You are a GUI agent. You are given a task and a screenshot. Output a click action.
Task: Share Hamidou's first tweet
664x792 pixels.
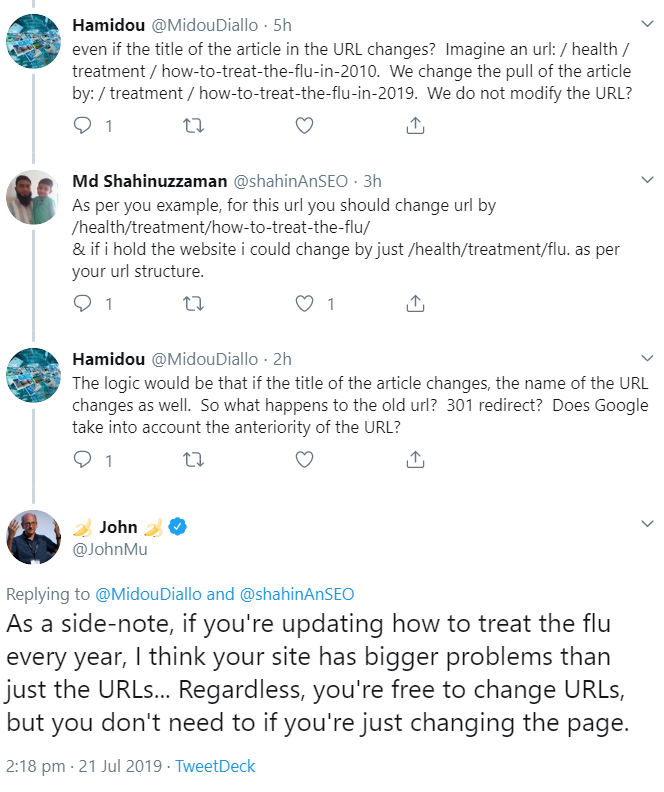pos(416,125)
